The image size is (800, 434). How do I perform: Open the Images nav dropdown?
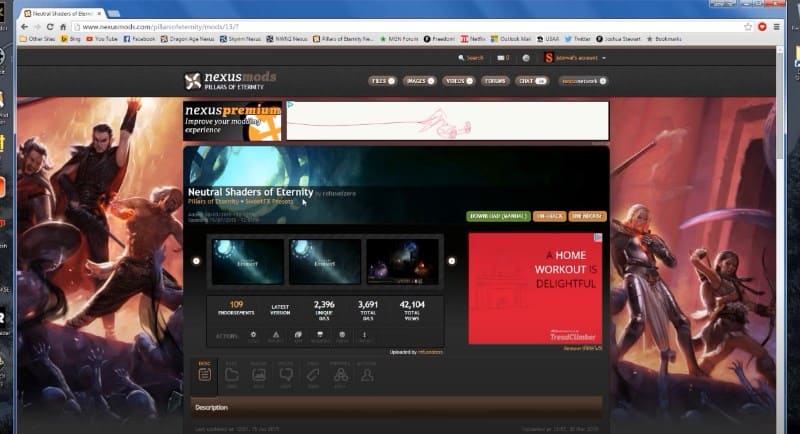[419, 81]
